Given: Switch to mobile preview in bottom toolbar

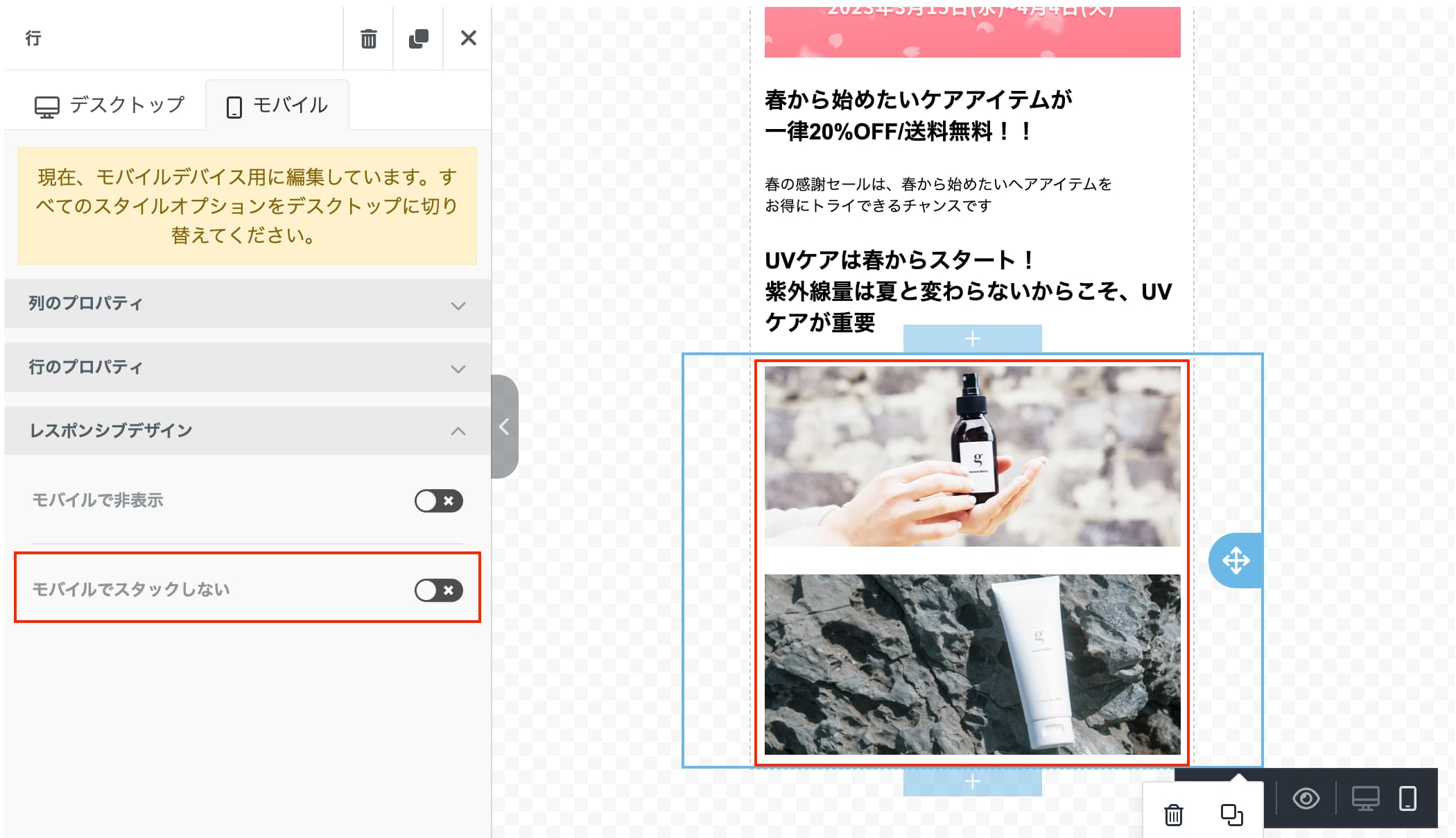Looking at the screenshot, I should [x=1407, y=798].
